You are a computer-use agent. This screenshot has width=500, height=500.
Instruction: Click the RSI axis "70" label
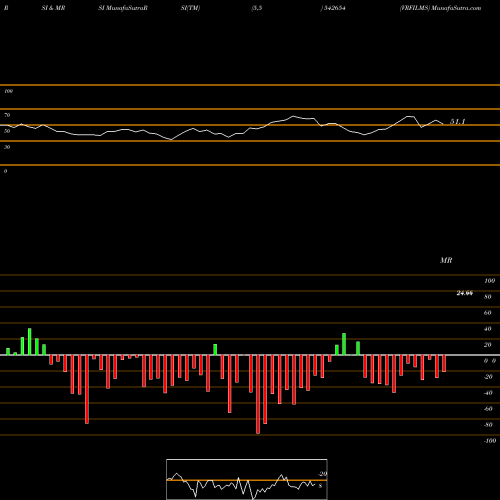point(7,115)
